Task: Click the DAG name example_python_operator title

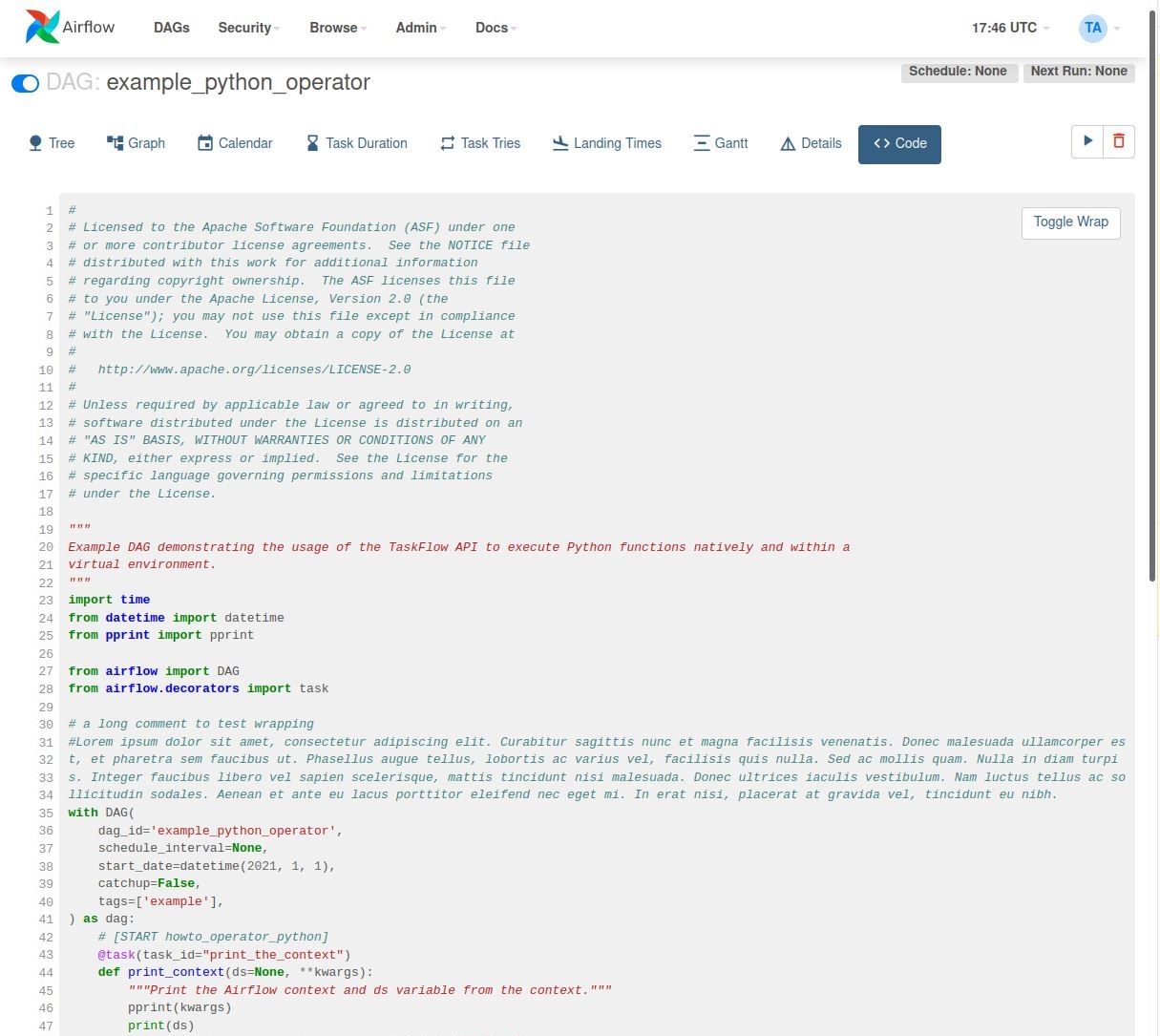Action: pyautogui.click(x=239, y=82)
